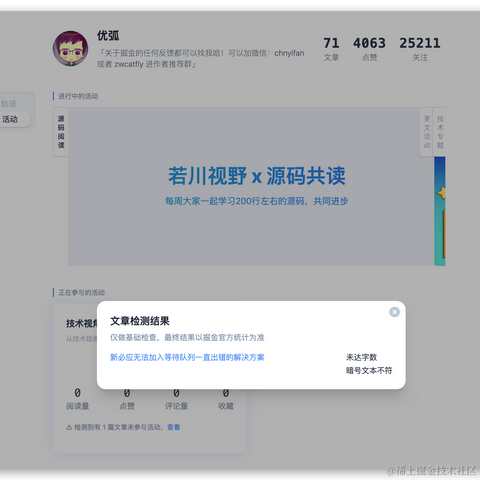Click the 进行中的活动 section heading
Image resolution: width=480 pixels, height=480 pixels.
78,96
